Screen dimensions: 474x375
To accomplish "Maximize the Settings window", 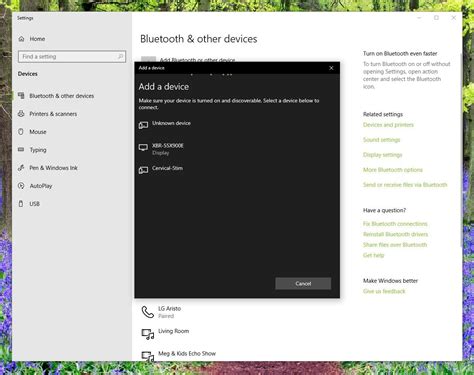I will click(x=436, y=18).
